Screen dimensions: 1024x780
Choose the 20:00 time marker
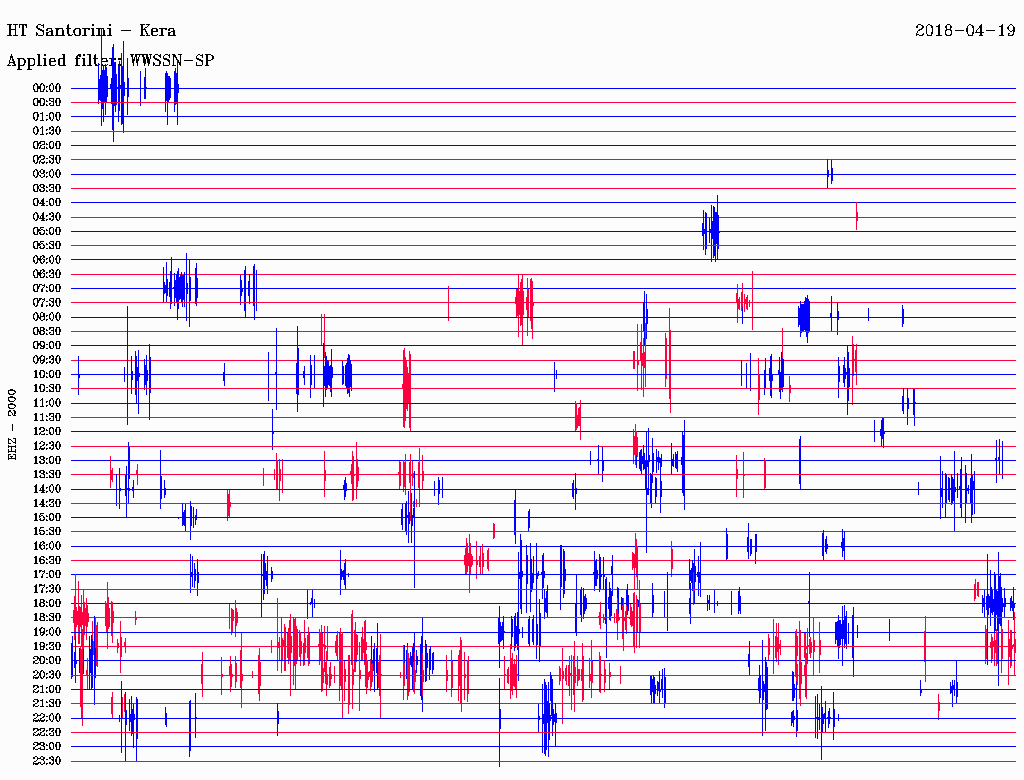point(47,660)
